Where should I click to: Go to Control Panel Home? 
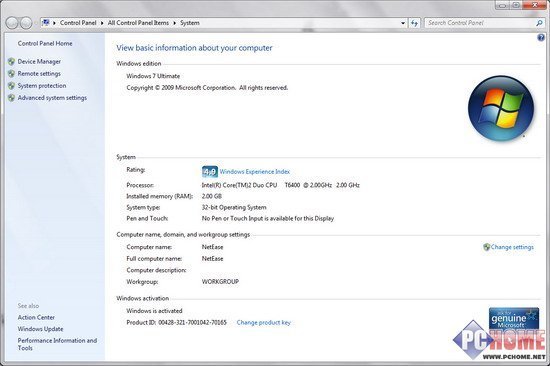(x=45, y=44)
